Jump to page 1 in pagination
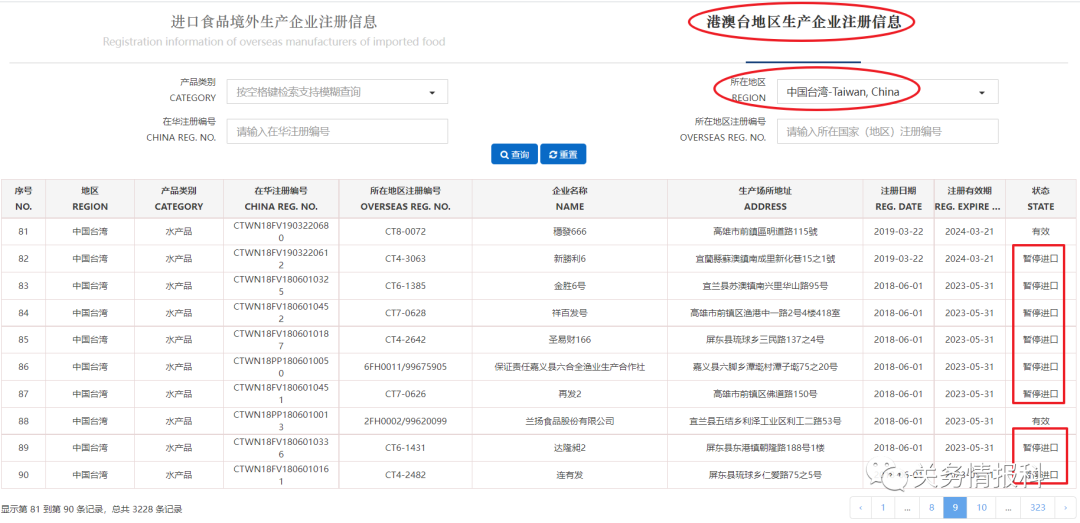The image size is (1080, 523). (883, 508)
